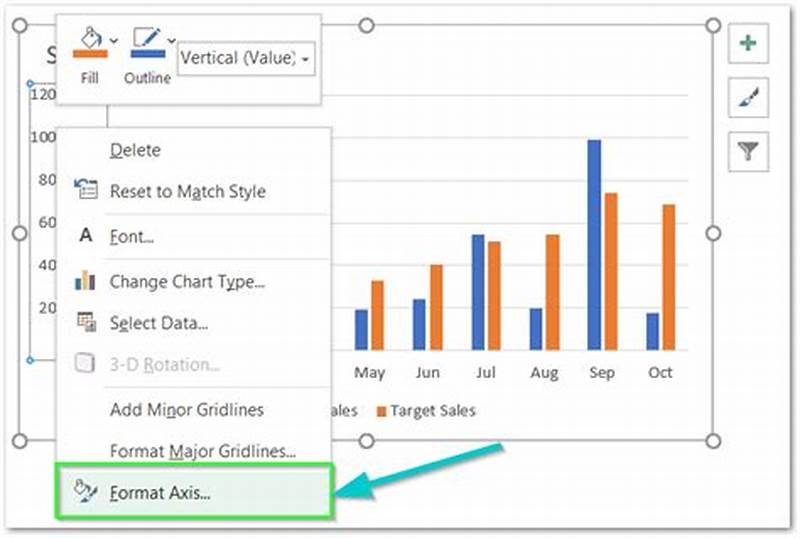Click the Fill paint bucket icon
Screen dimensions: 800x538
click(90, 38)
